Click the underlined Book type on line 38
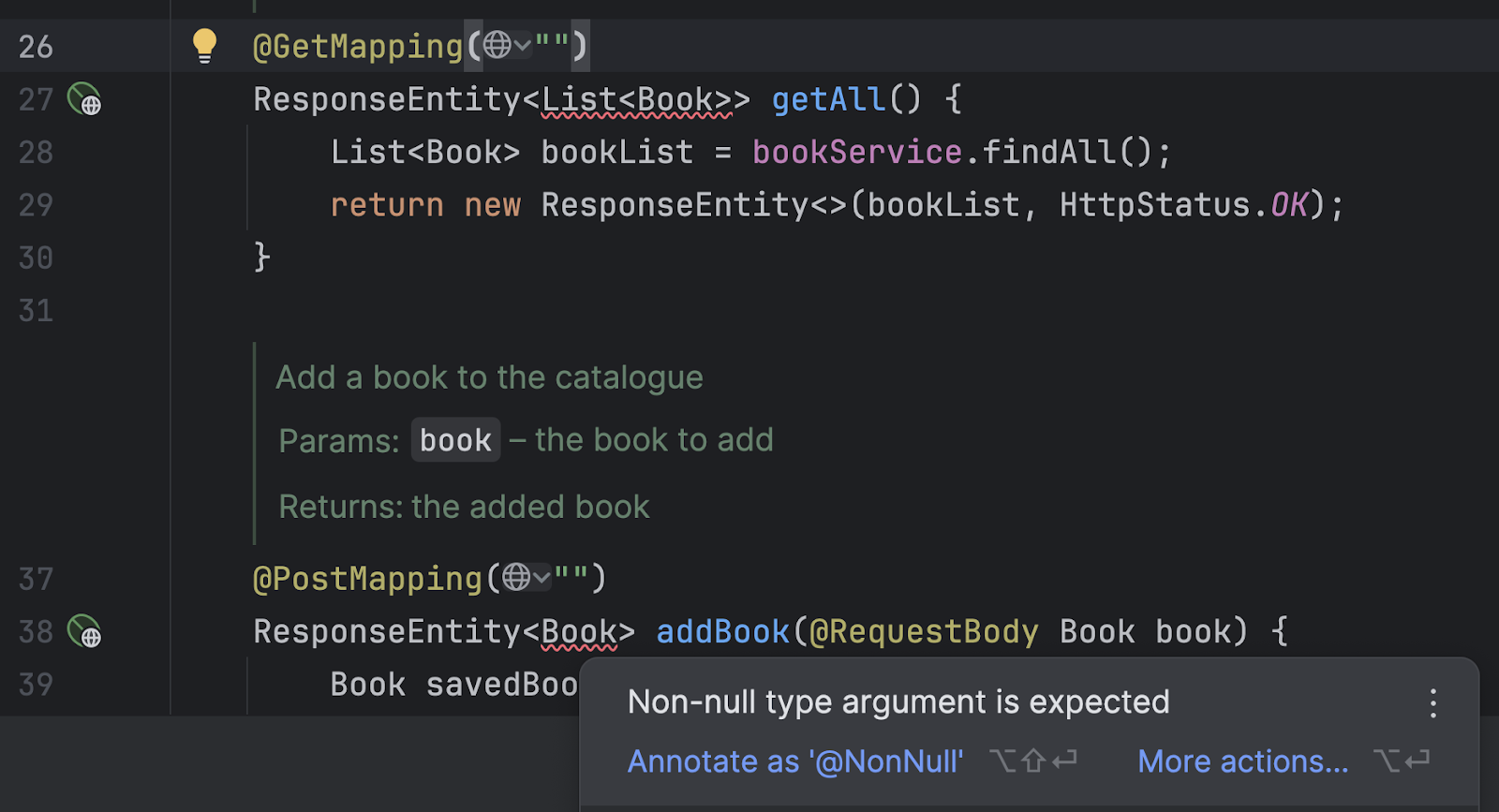The width and height of the screenshot is (1499, 812). pos(579,632)
